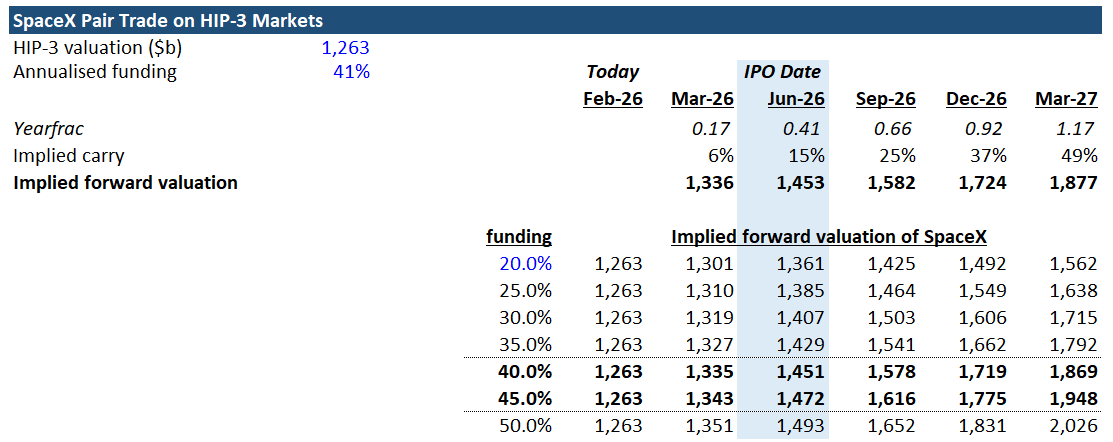
Task: Select the 1,385 cell in the 25.0% row
Action: point(801,291)
